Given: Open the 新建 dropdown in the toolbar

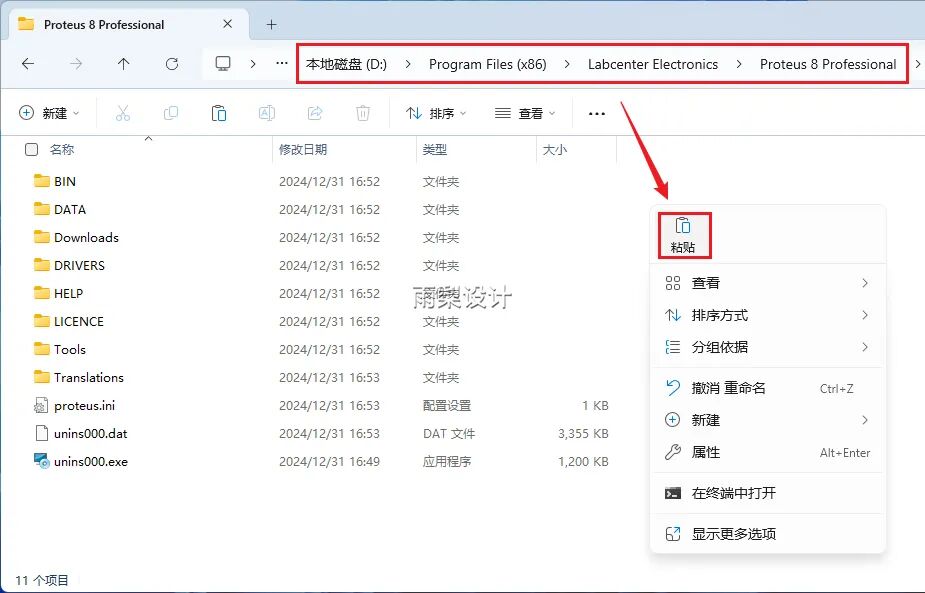Looking at the screenshot, I should [x=49, y=112].
